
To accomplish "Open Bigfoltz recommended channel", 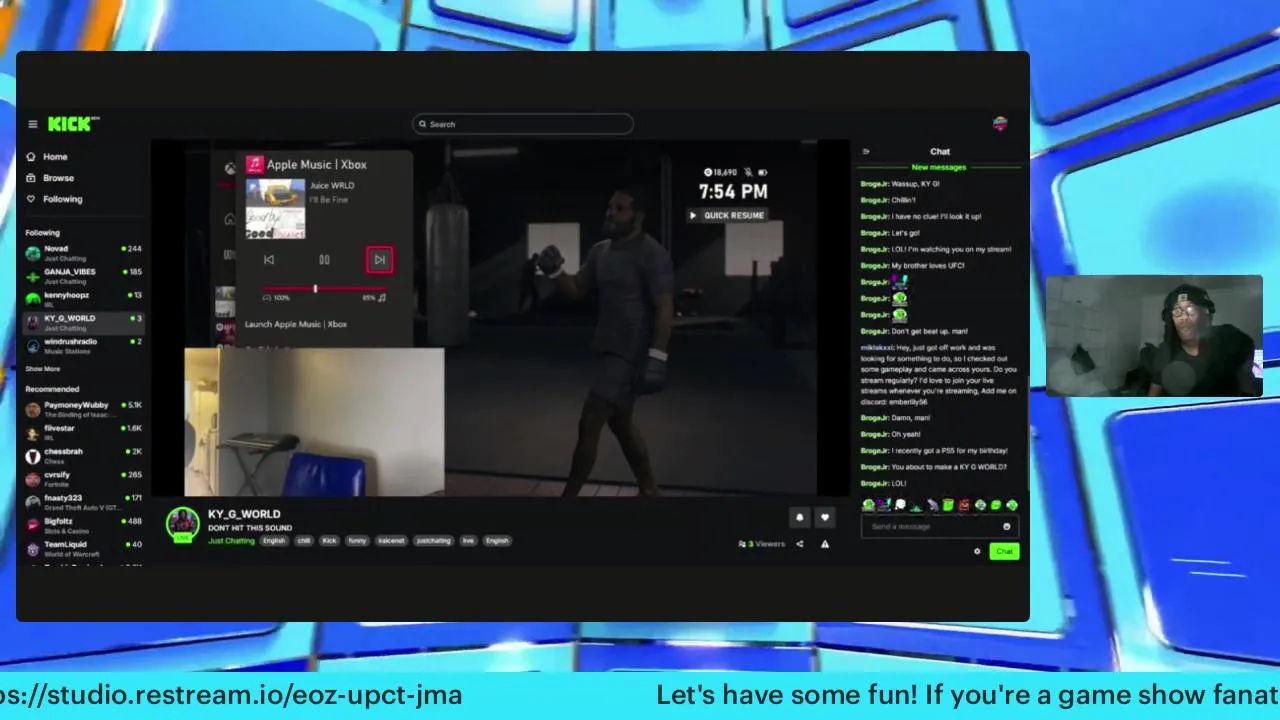I will coord(84,525).
